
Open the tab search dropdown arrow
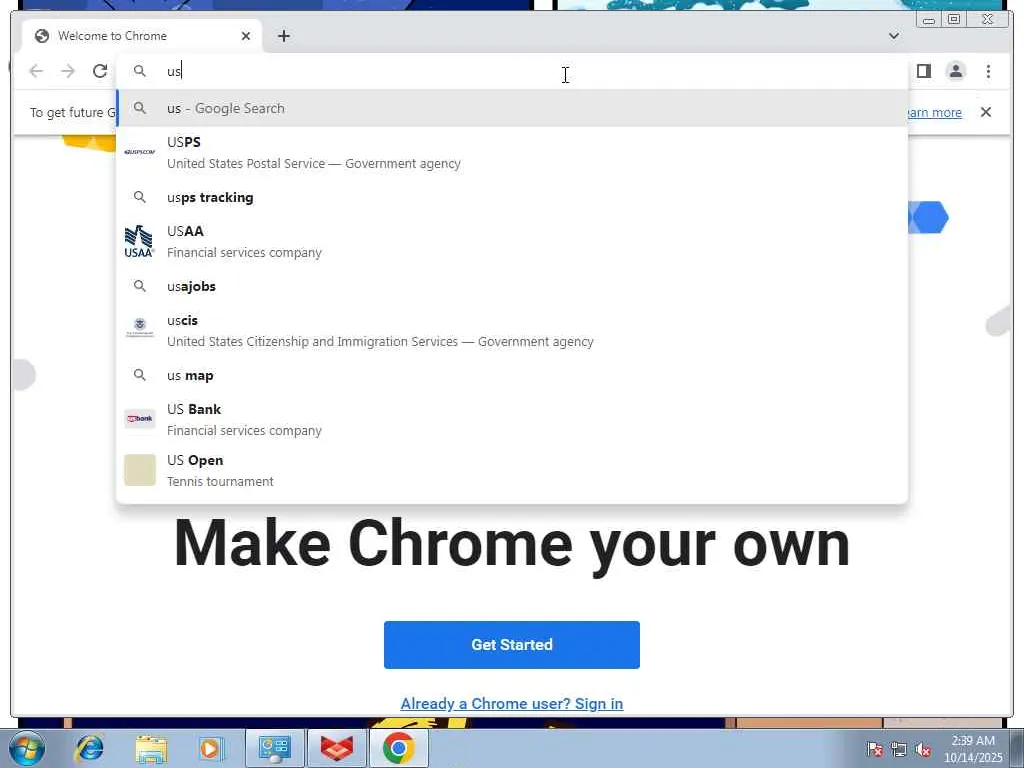(894, 36)
